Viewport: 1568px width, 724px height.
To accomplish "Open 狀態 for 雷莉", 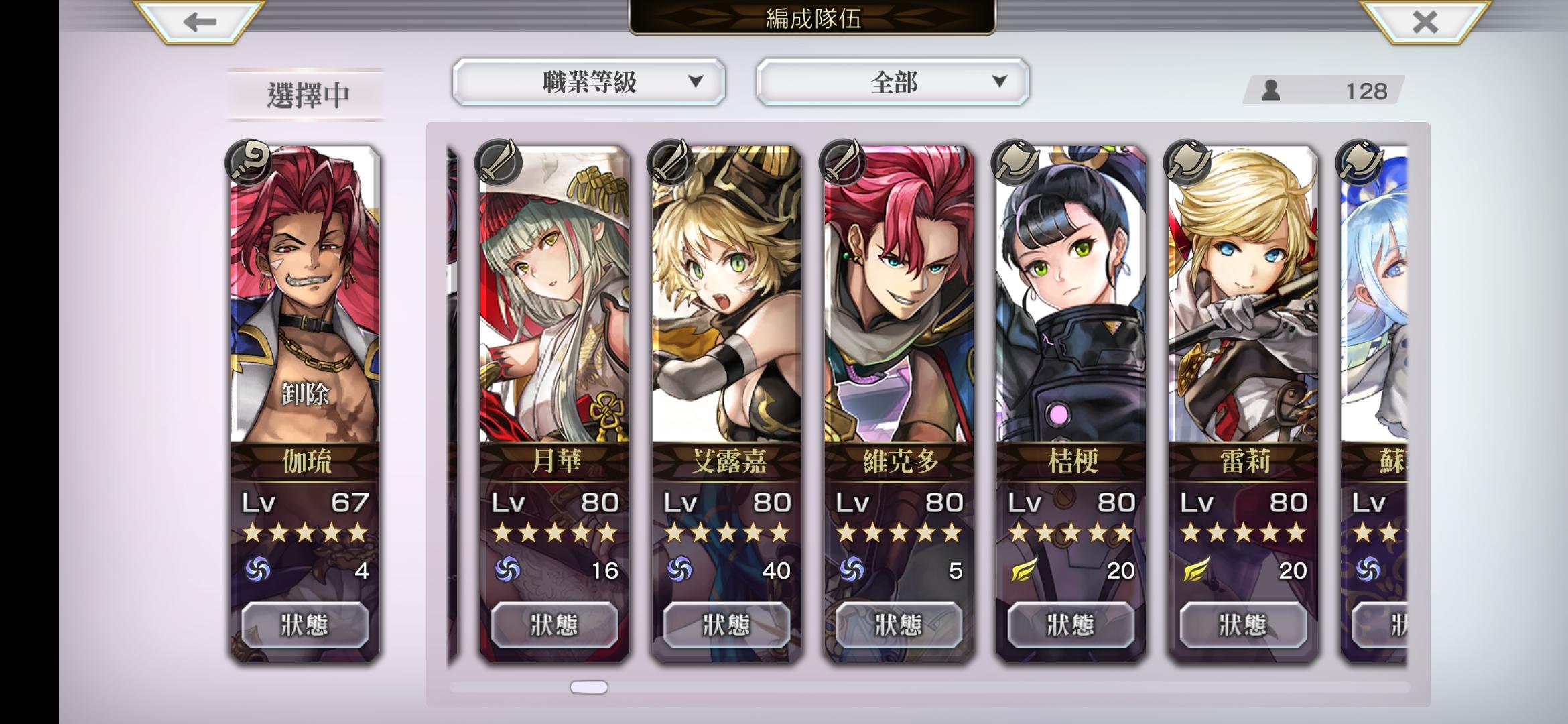I will 1242,625.
